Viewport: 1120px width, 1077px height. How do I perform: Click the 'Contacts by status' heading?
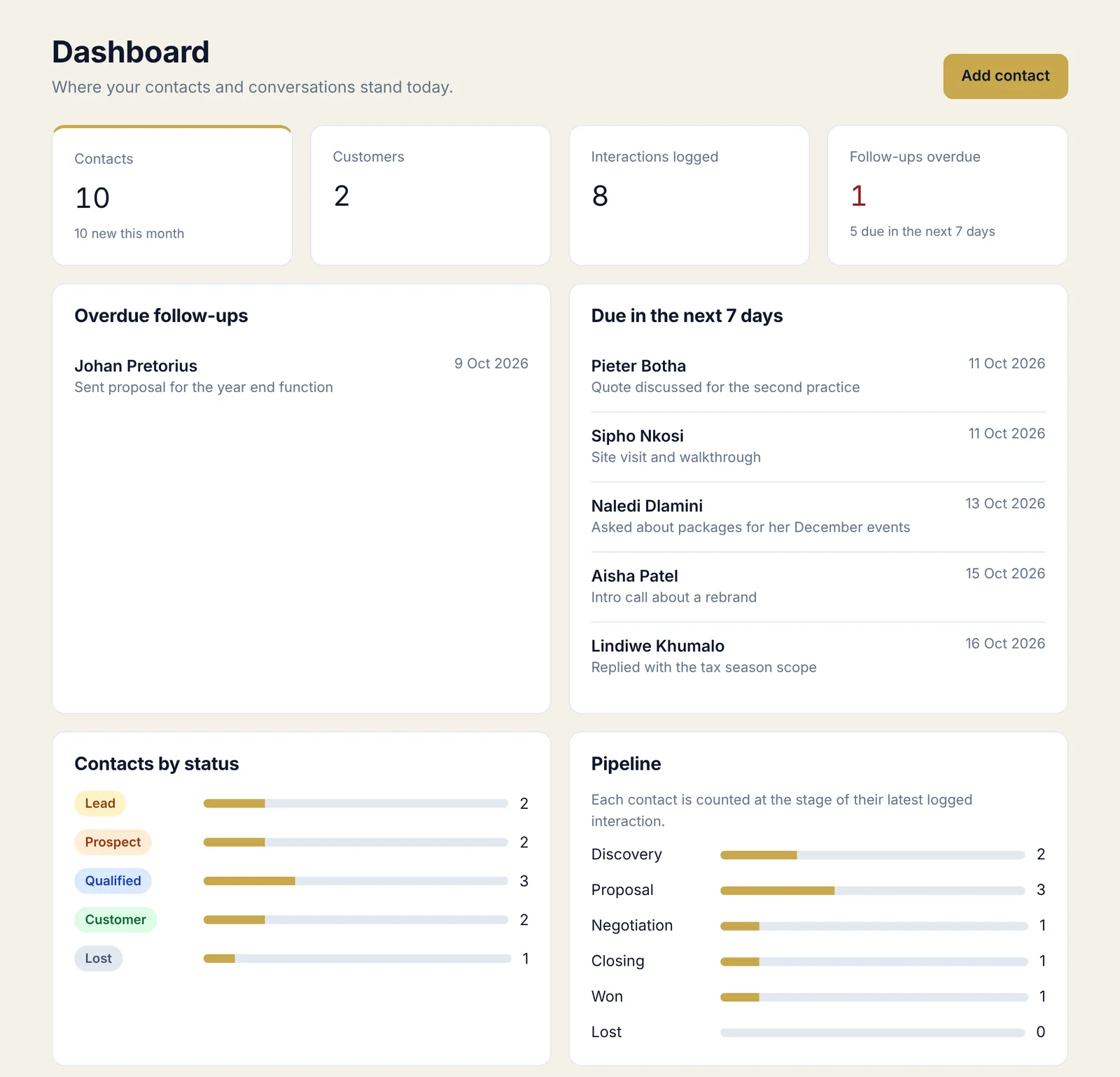pyautogui.click(x=157, y=764)
